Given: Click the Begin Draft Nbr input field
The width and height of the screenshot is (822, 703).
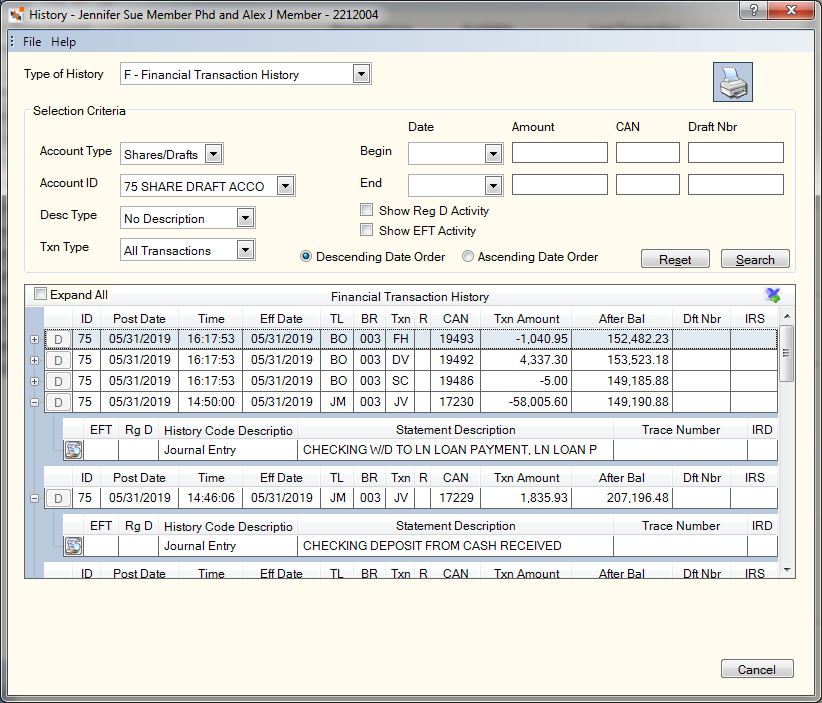Looking at the screenshot, I should 736,153.
